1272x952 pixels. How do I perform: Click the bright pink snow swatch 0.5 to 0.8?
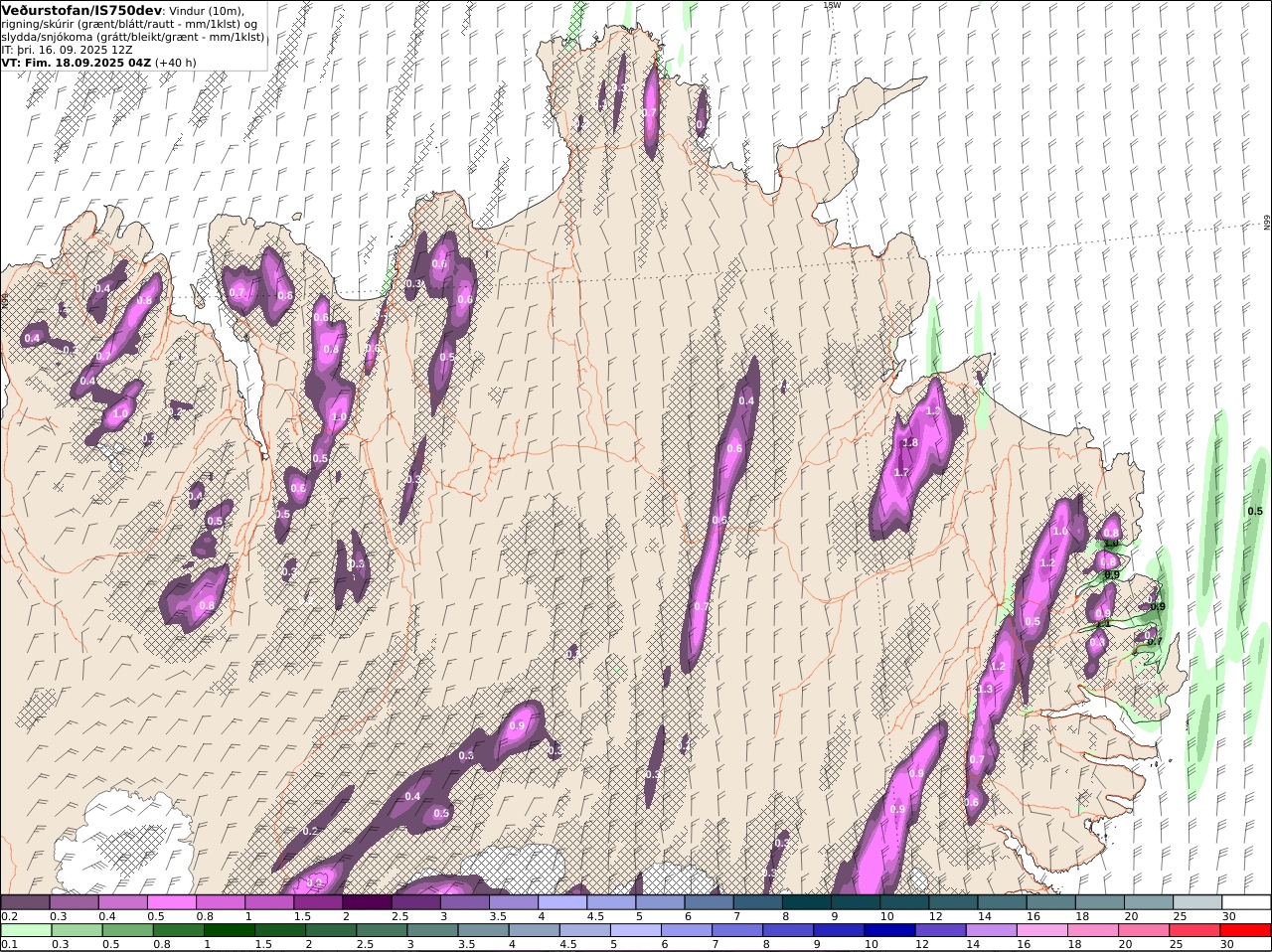[172, 902]
